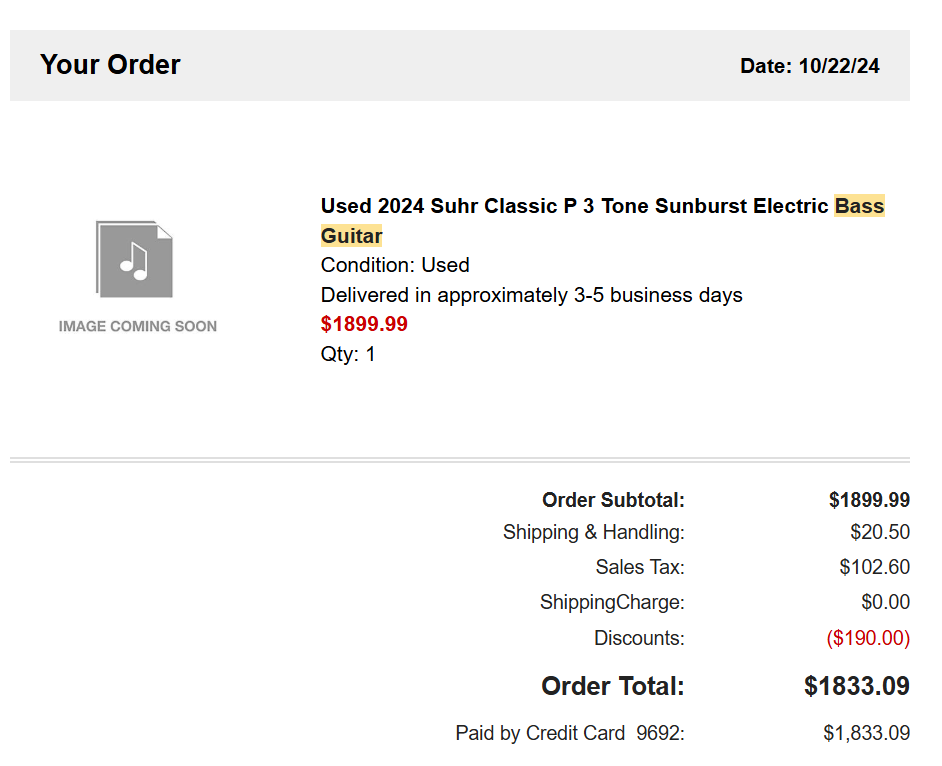Image resolution: width=942 pixels, height=766 pixels.
Task: Select the red $1899.99 item price
Action: 364,324
